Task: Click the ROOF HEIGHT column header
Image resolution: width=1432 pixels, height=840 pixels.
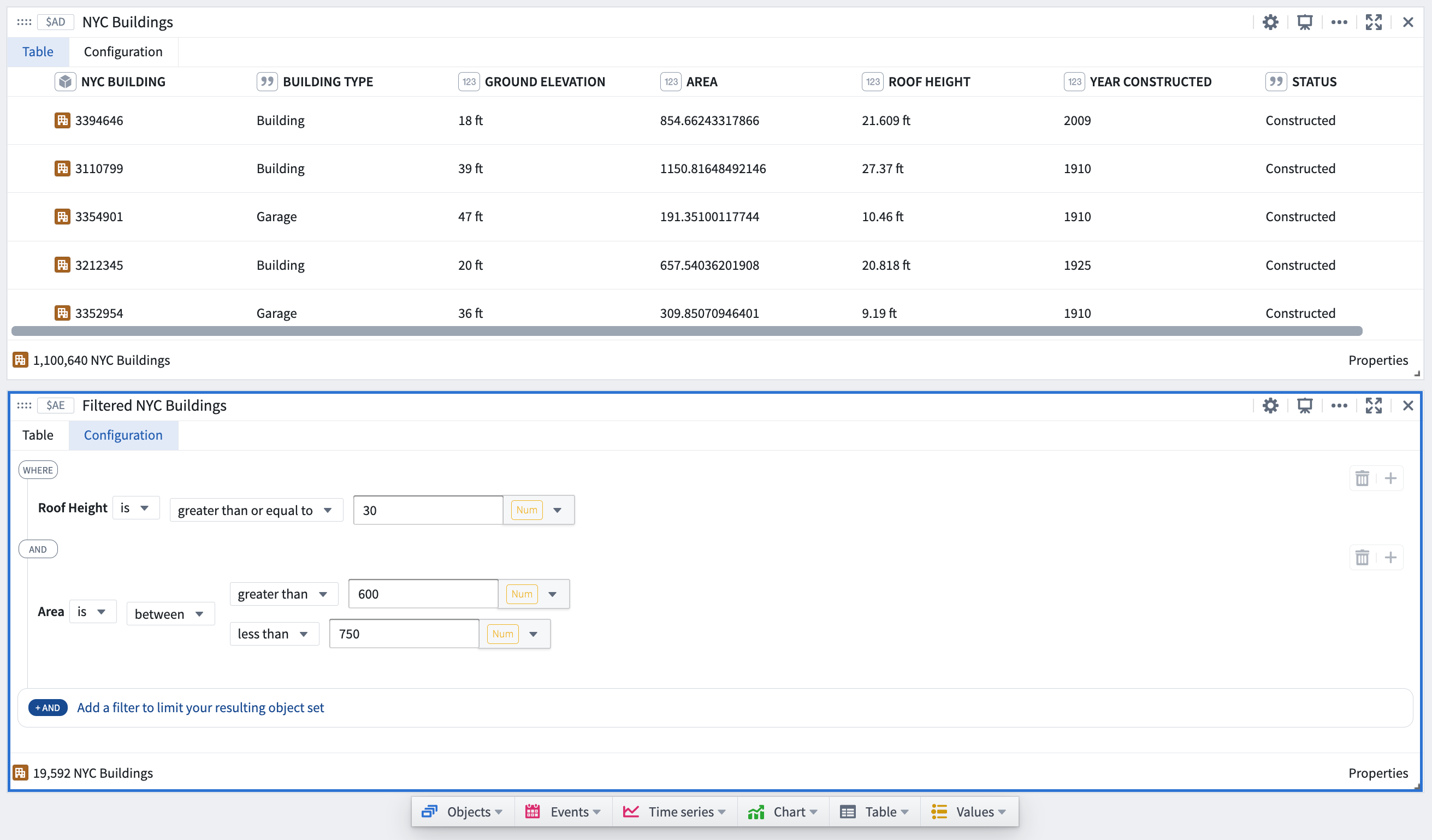Action: 929,82
